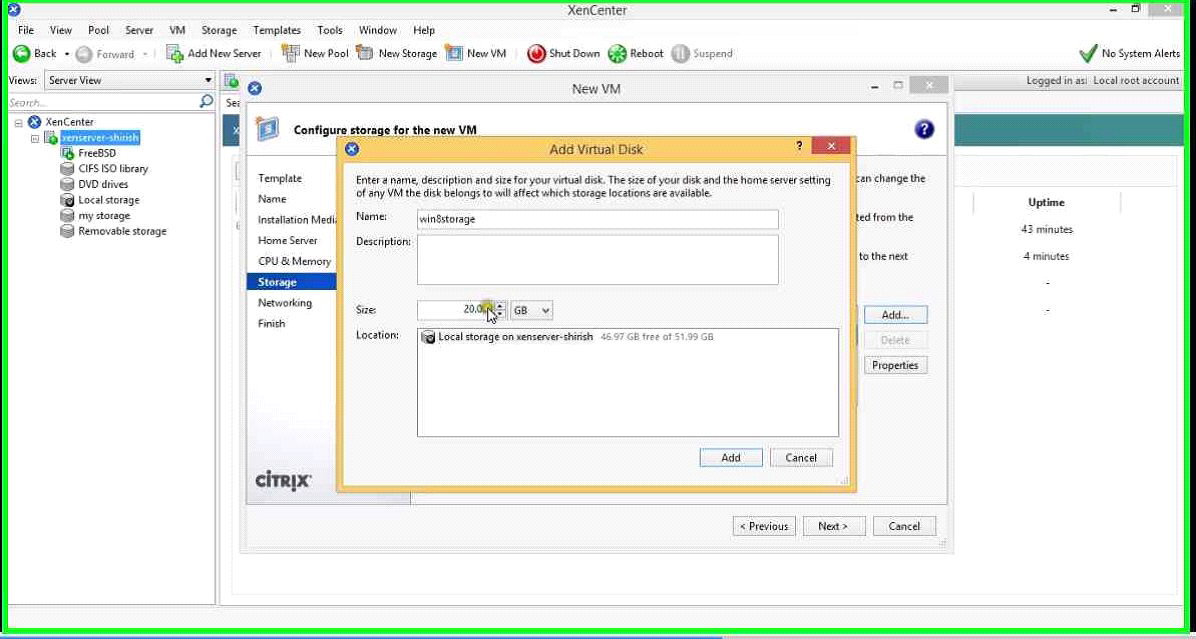The height and width of the screenshot is (639, 1196).
Task: Click the Properties button
Action: coord(895,365)
